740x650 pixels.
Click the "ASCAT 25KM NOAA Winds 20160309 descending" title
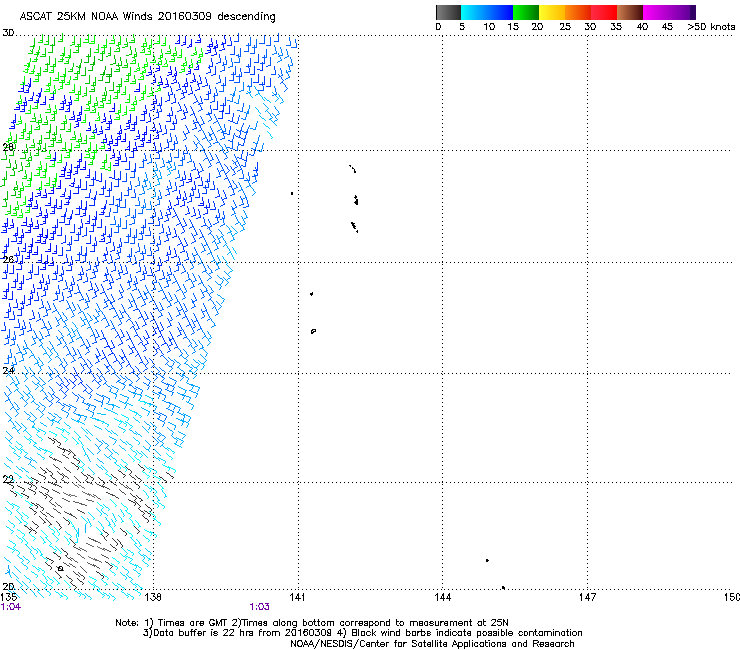coord(147,17)
